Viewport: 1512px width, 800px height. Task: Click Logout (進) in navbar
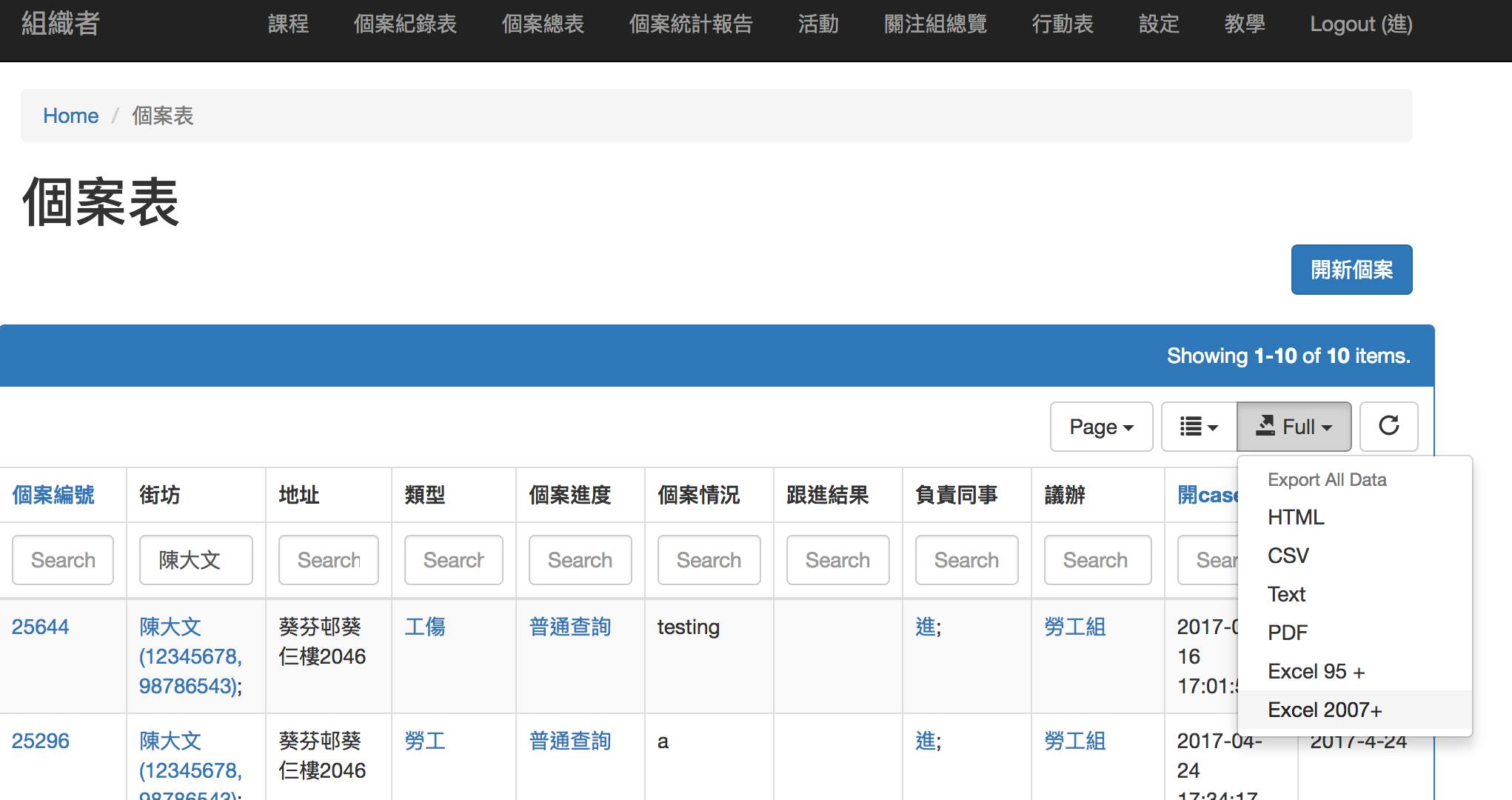click(1360, 24)
